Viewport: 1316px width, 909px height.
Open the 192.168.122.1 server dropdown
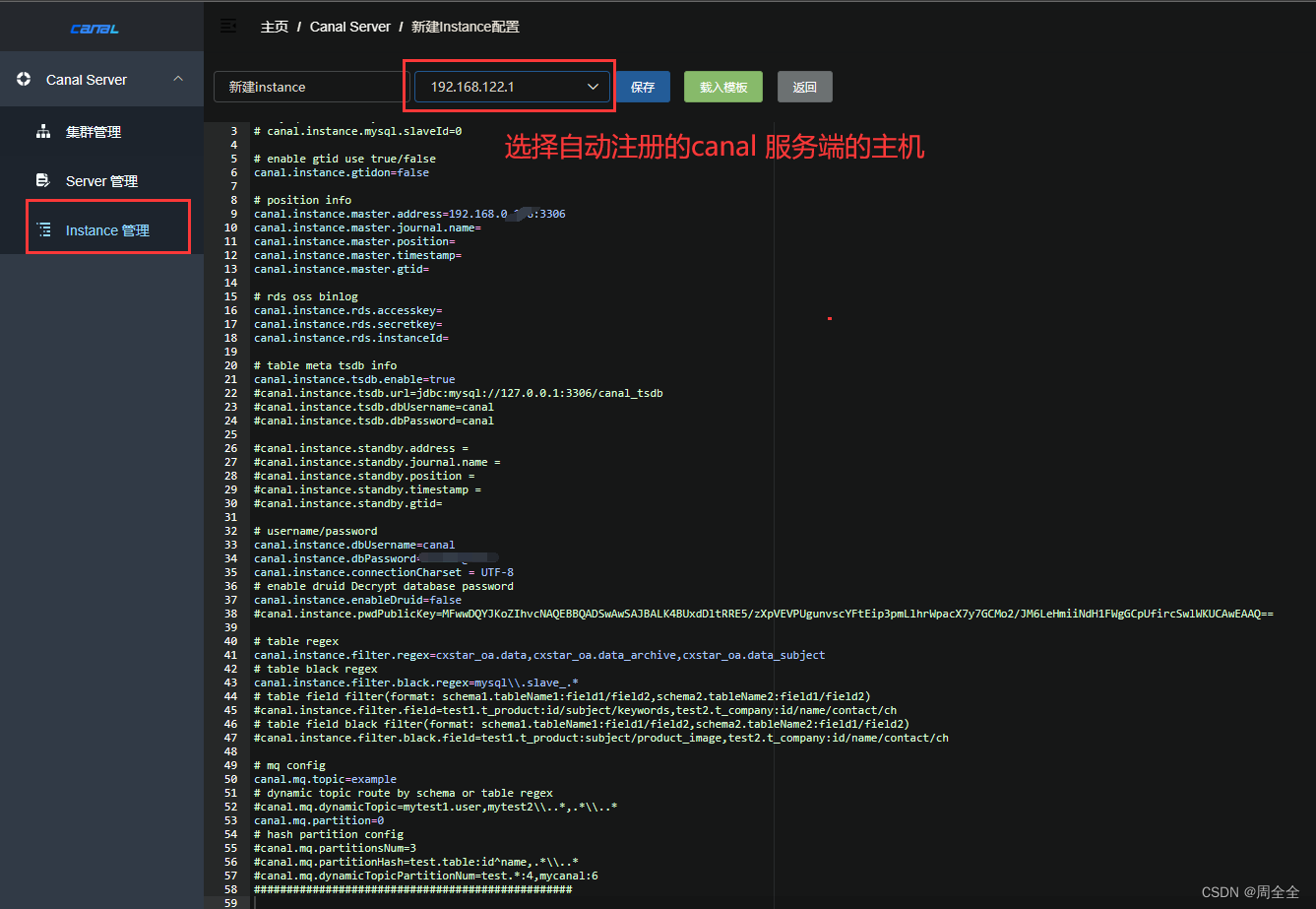(513, 87)
